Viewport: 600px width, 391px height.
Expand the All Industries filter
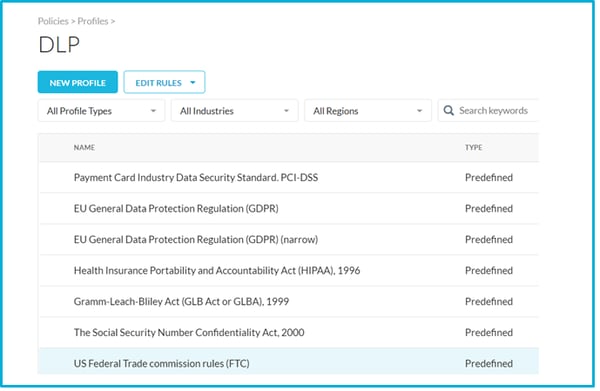pyautogui.click(x=235, y=111)
